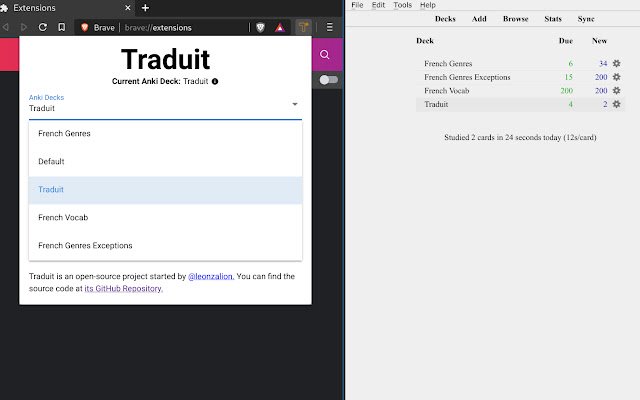Click the Extensions tab title

click(x=34, y=8)
